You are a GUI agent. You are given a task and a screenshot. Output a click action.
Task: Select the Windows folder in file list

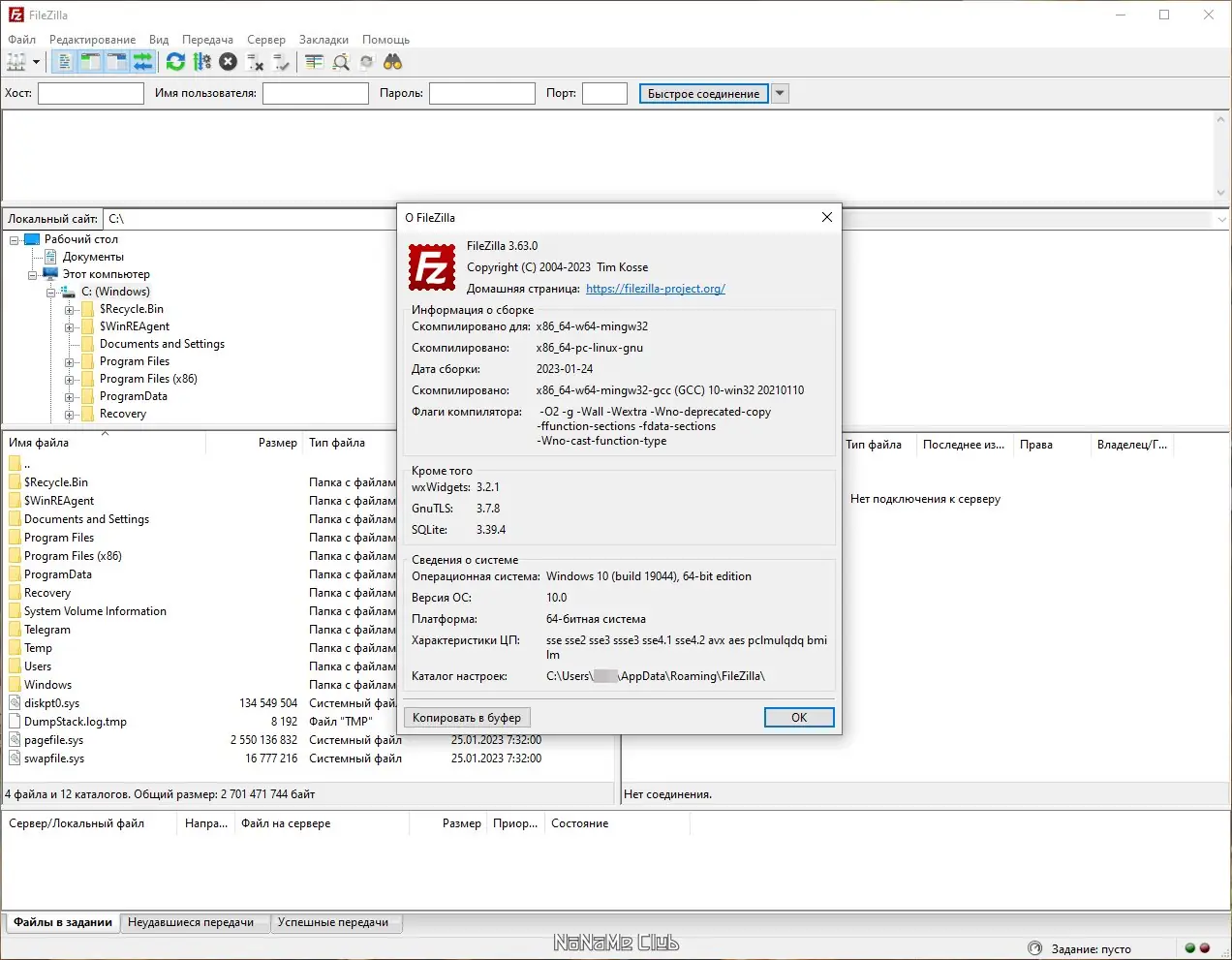pyautogui.click(x=47, y=685)
